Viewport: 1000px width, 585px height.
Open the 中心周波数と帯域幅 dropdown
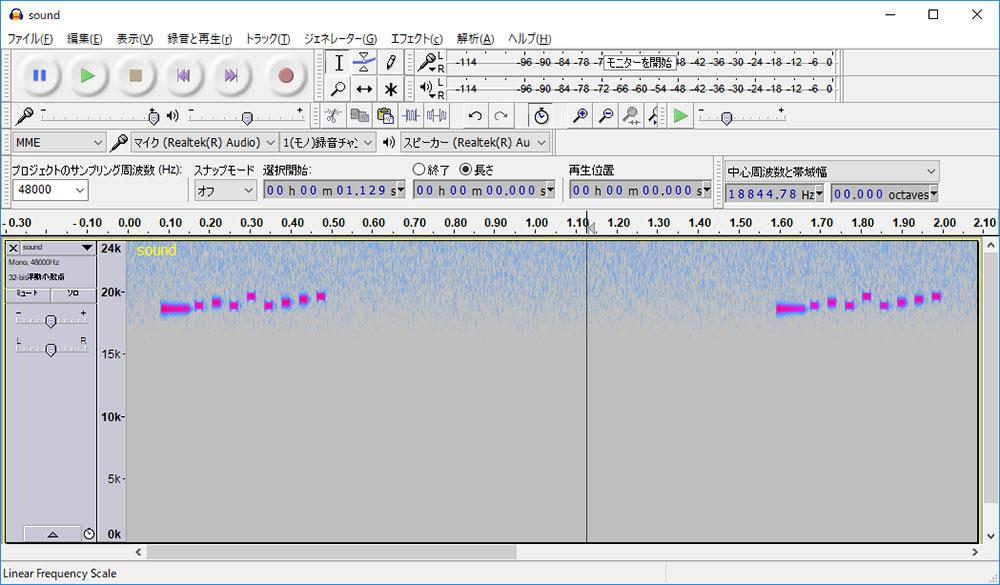click(832, 171)
